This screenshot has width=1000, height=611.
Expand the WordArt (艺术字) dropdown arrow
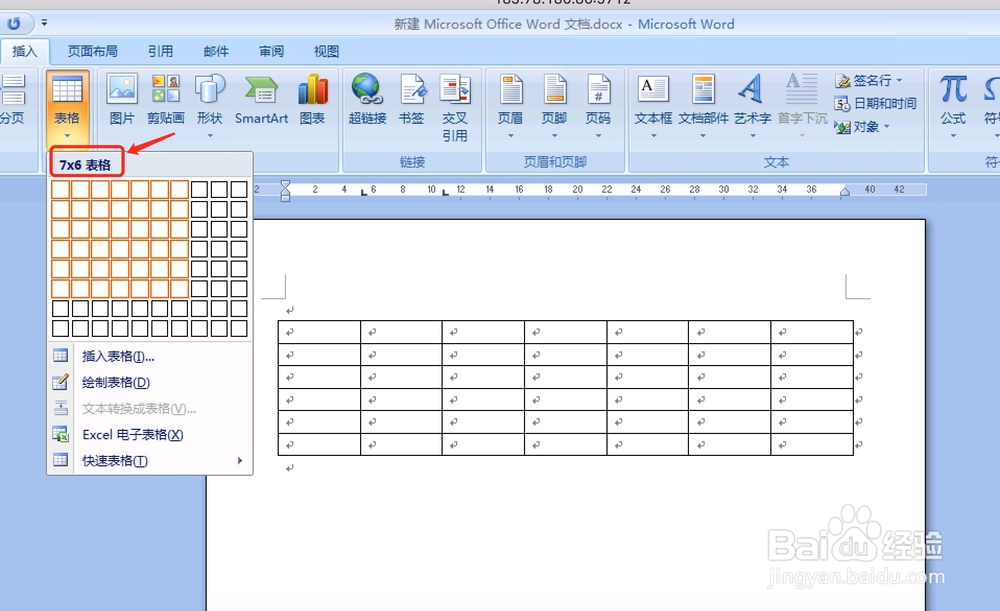click(753, 136)
